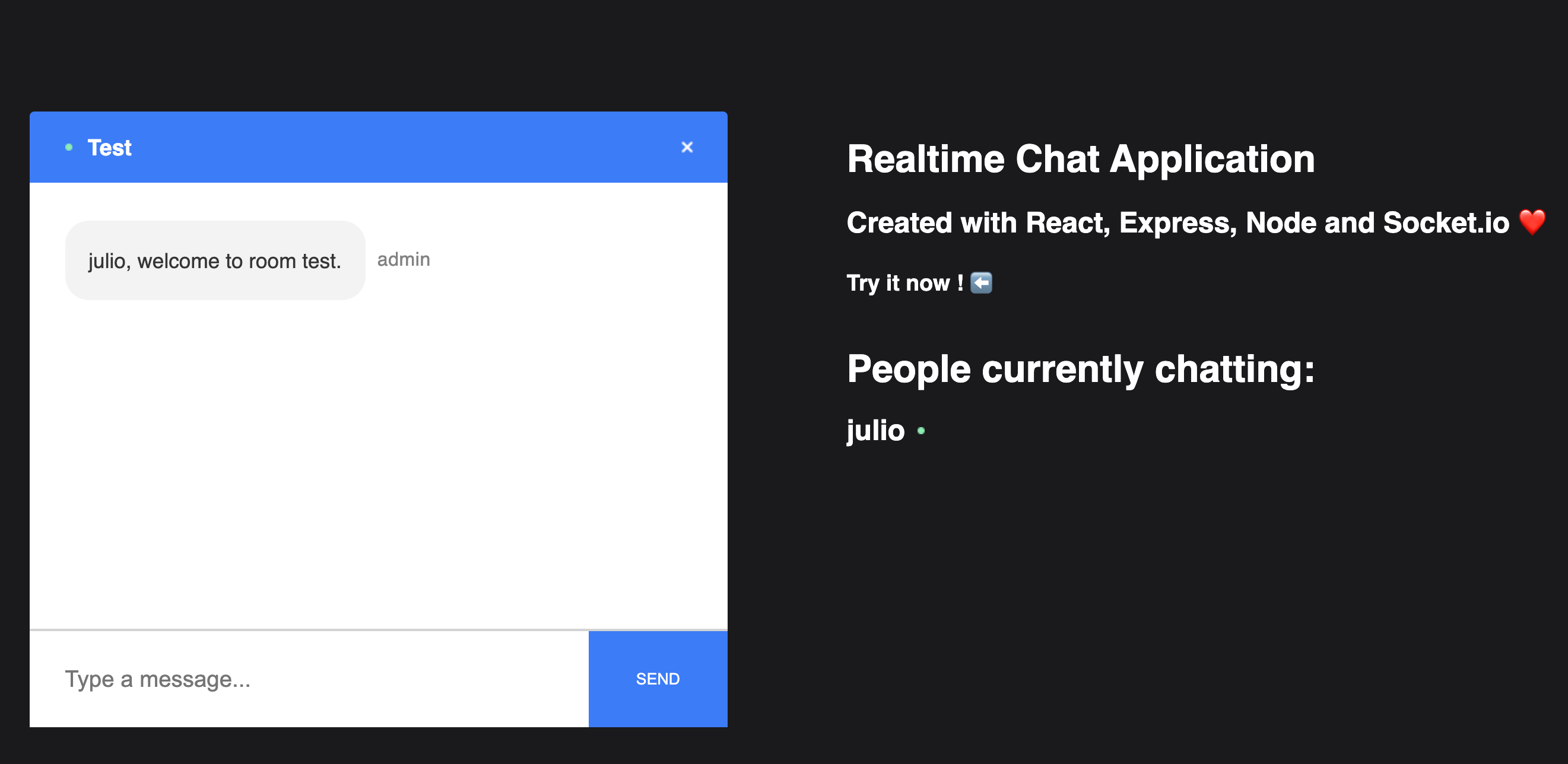1568x764 pixels.
Task: Select the Test room title
Action: tap(110, 148)
